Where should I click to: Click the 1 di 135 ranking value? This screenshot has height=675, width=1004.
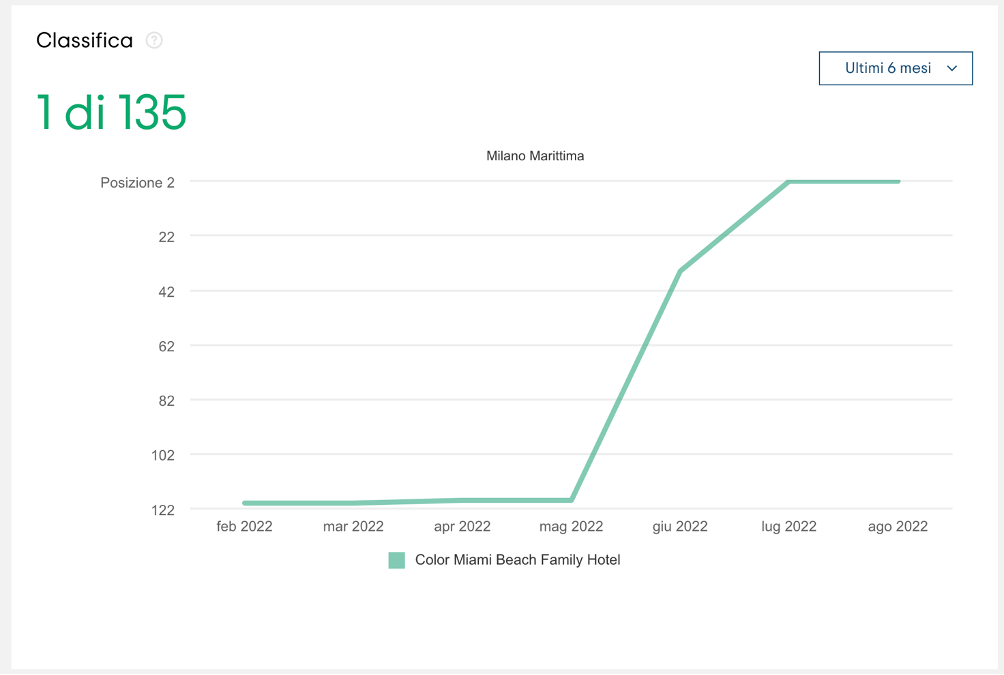(x=111, y=112)
